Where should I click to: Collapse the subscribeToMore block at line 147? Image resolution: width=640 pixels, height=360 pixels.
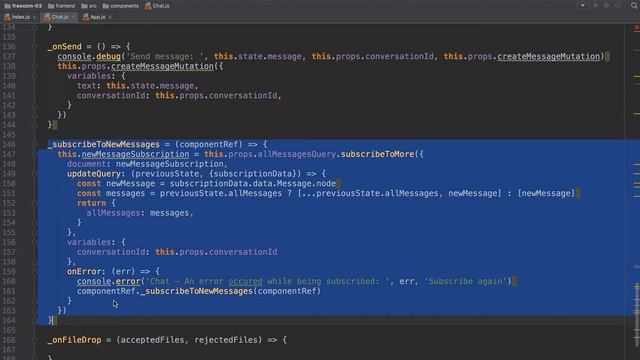[35, 154]
